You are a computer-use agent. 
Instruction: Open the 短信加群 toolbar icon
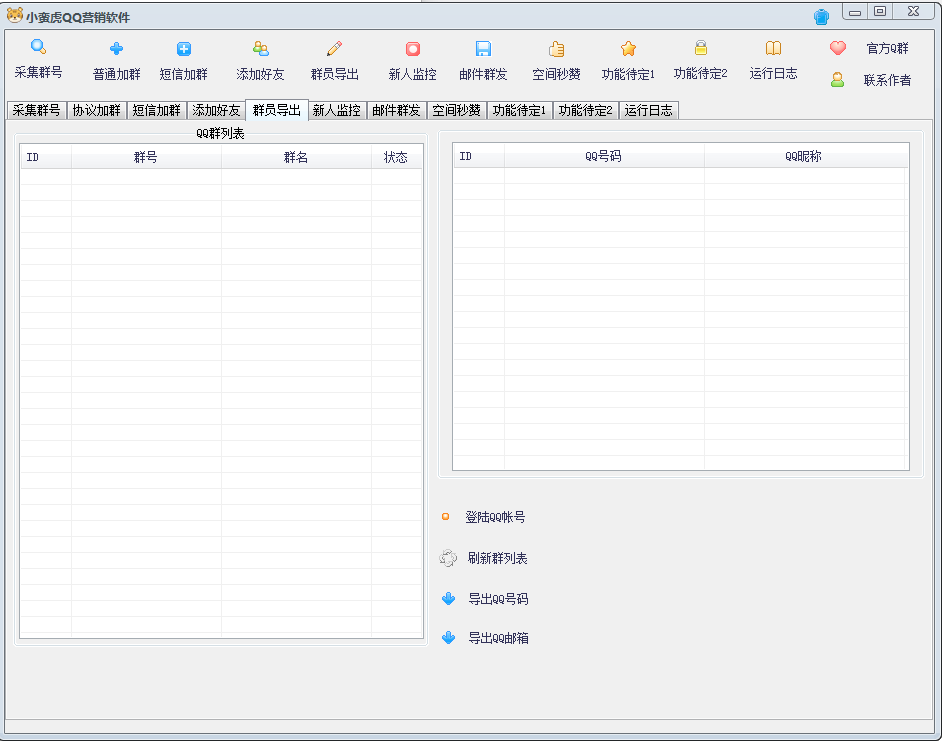coord(184,49)
